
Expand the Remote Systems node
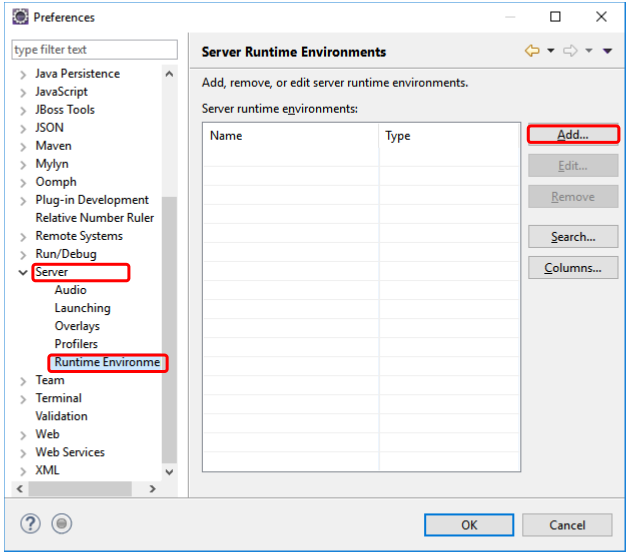(x=23, y=237)
